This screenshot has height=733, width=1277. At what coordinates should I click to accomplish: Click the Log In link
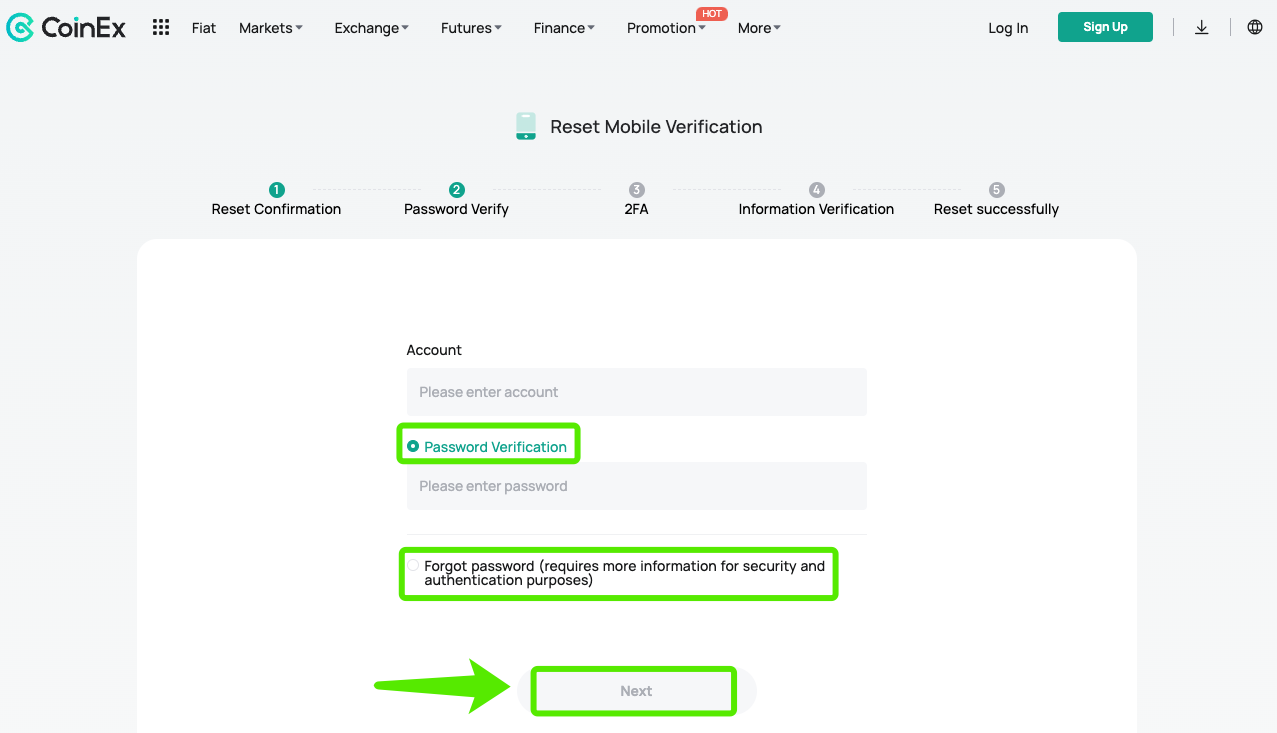[1008, 28]
